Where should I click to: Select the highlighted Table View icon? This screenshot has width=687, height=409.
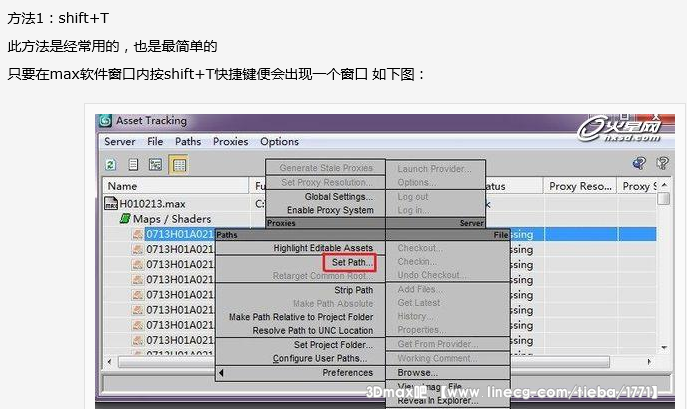[x=179, y=165]
